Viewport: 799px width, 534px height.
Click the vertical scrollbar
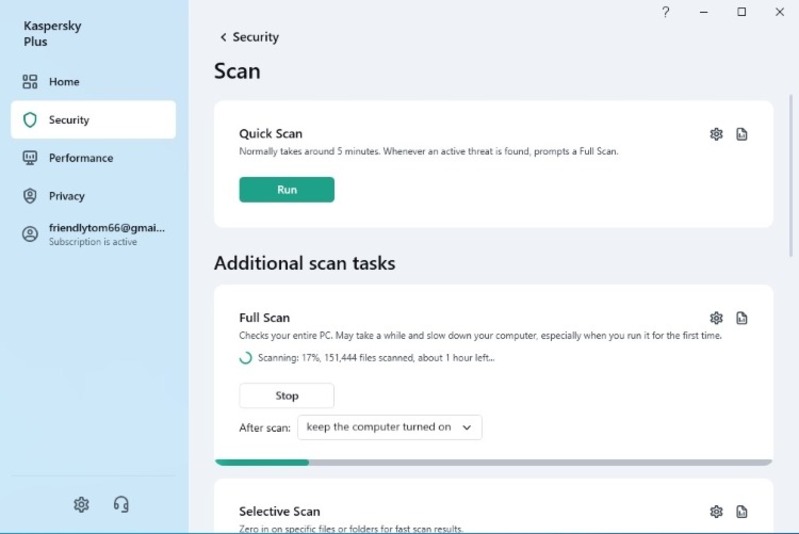click(x=791, y=176)
